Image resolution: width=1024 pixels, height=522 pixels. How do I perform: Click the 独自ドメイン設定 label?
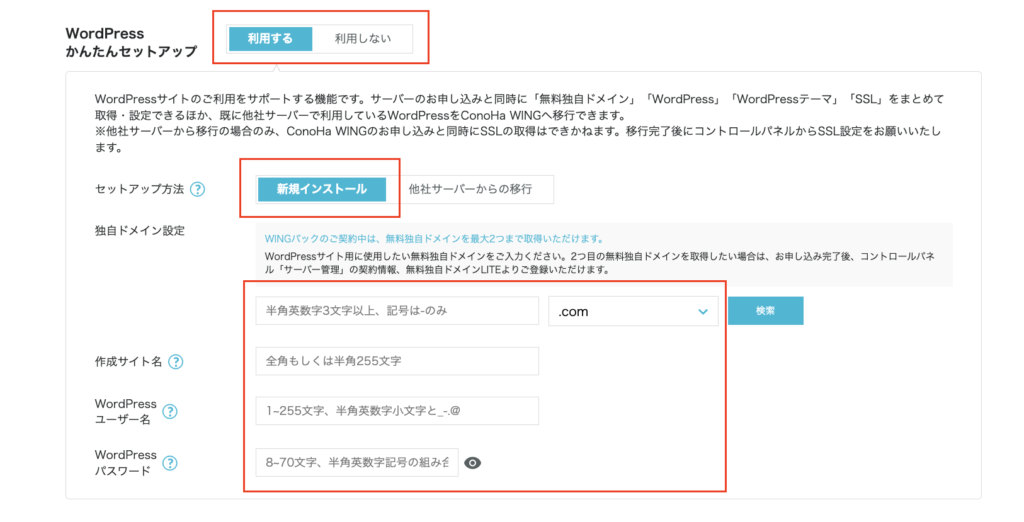click(x=140, y=231)
